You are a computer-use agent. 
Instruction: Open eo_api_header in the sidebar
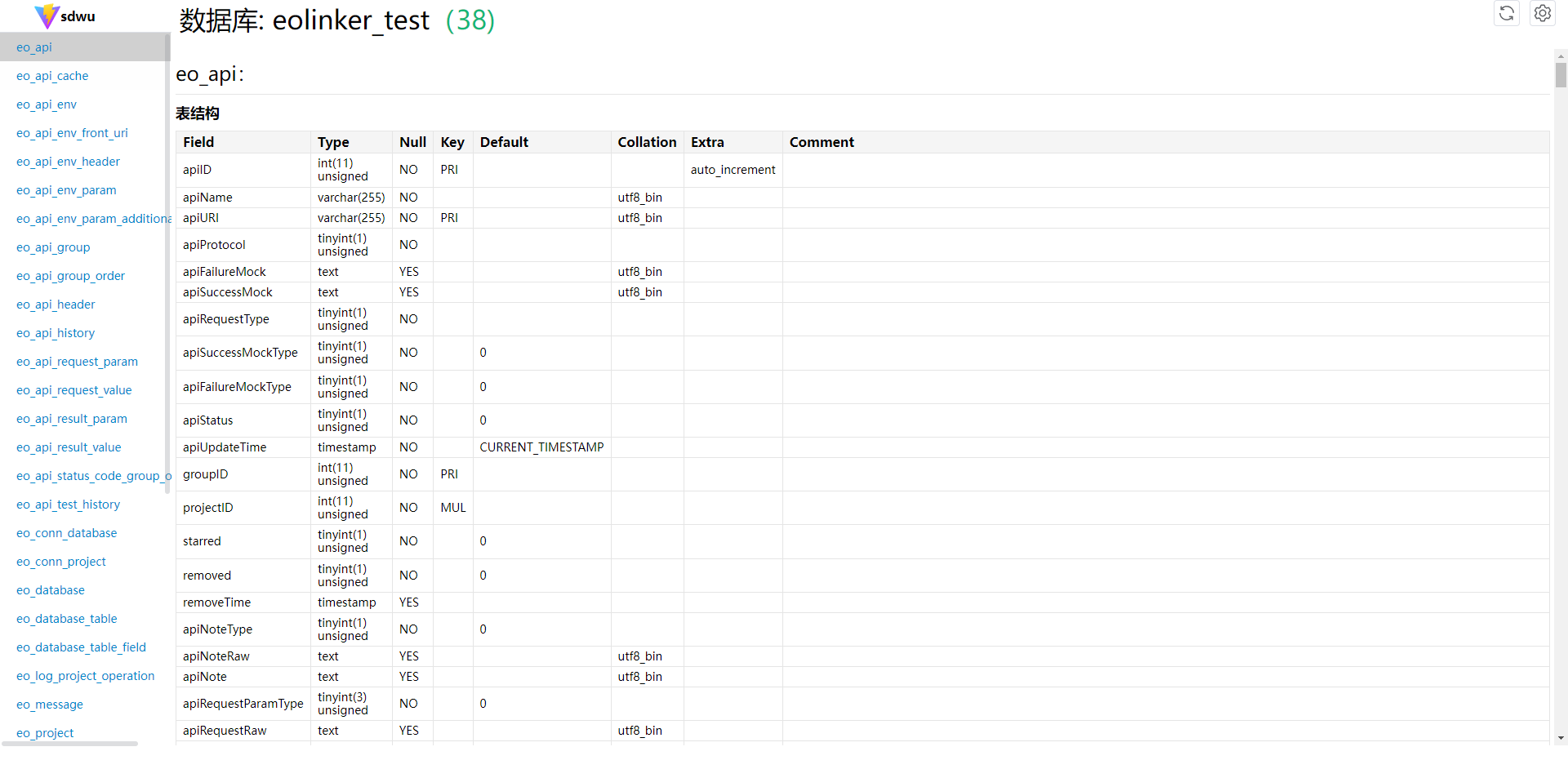[56, 305]
